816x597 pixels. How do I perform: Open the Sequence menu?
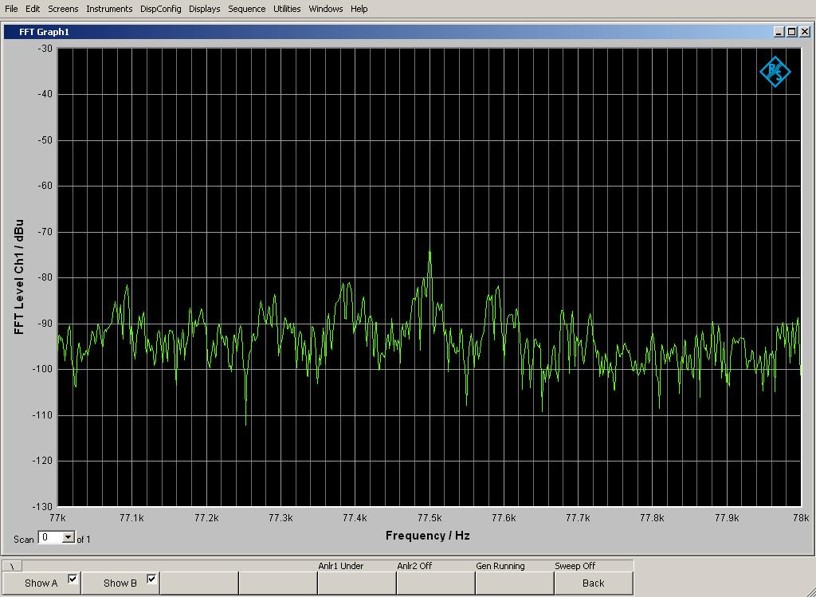coord(247,9)
